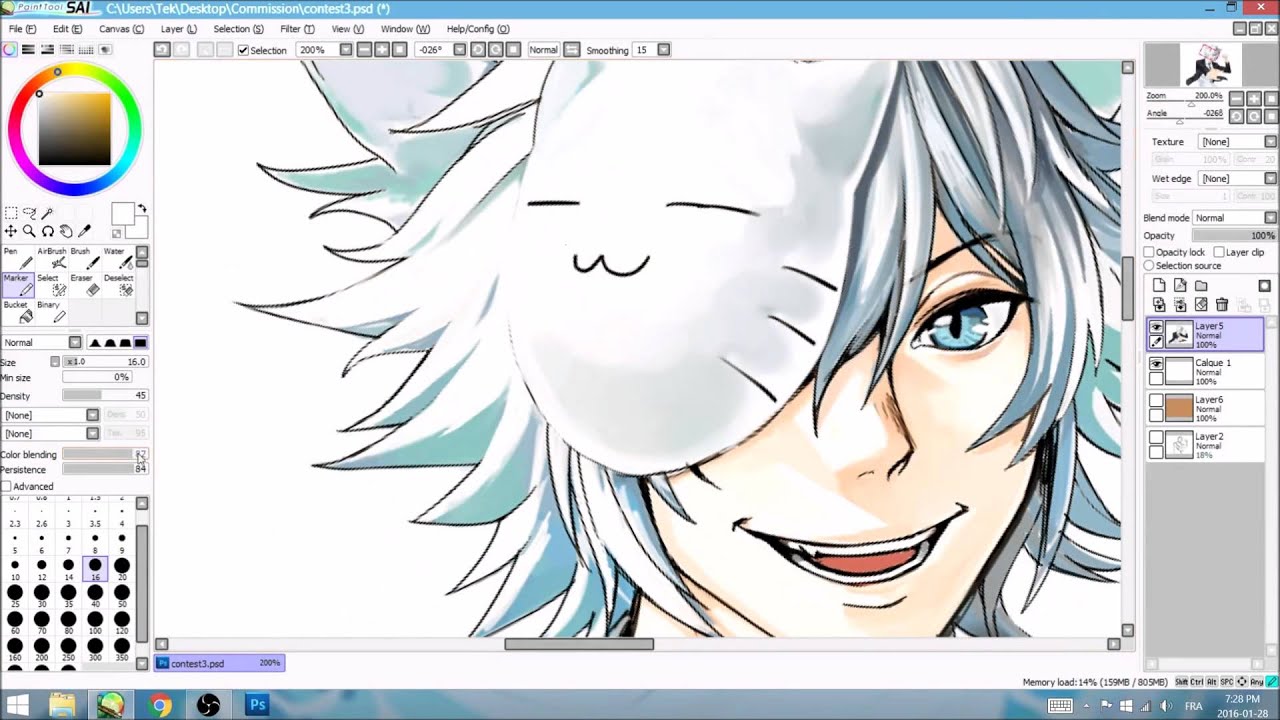
Task: Select the Deselect pen tool
Action: coord(117,284)
